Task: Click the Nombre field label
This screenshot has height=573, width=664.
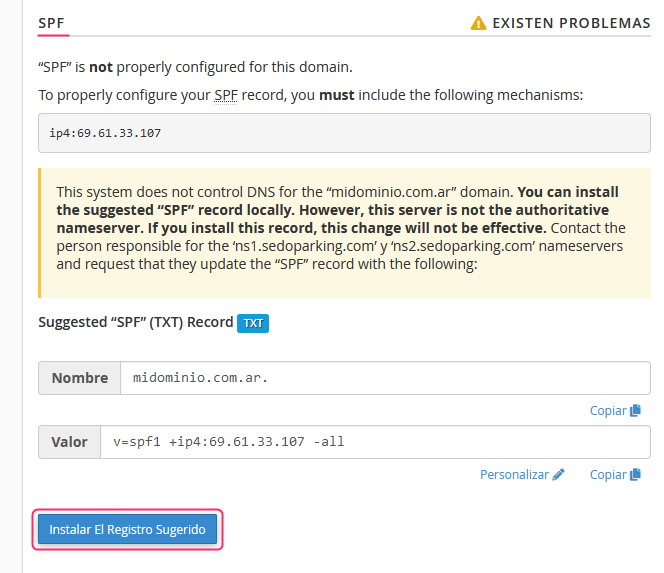Action: (x=80, y=378)
